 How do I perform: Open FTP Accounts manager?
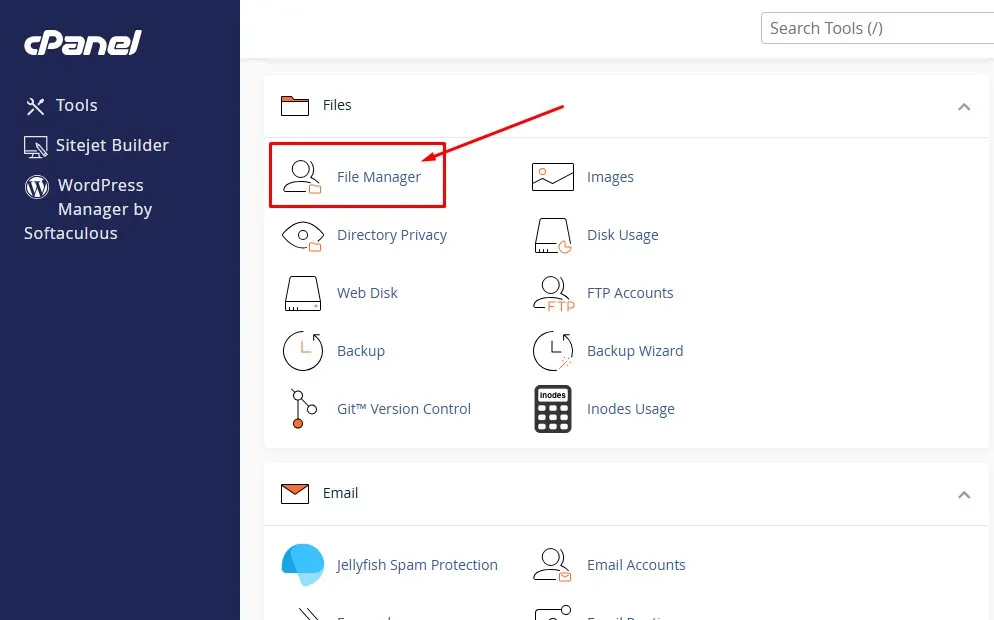pos(630,293)
